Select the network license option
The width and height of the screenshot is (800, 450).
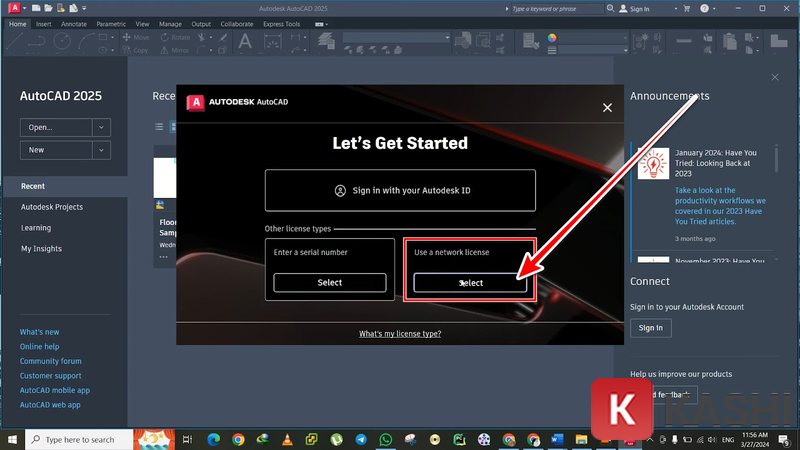point(470,283)
